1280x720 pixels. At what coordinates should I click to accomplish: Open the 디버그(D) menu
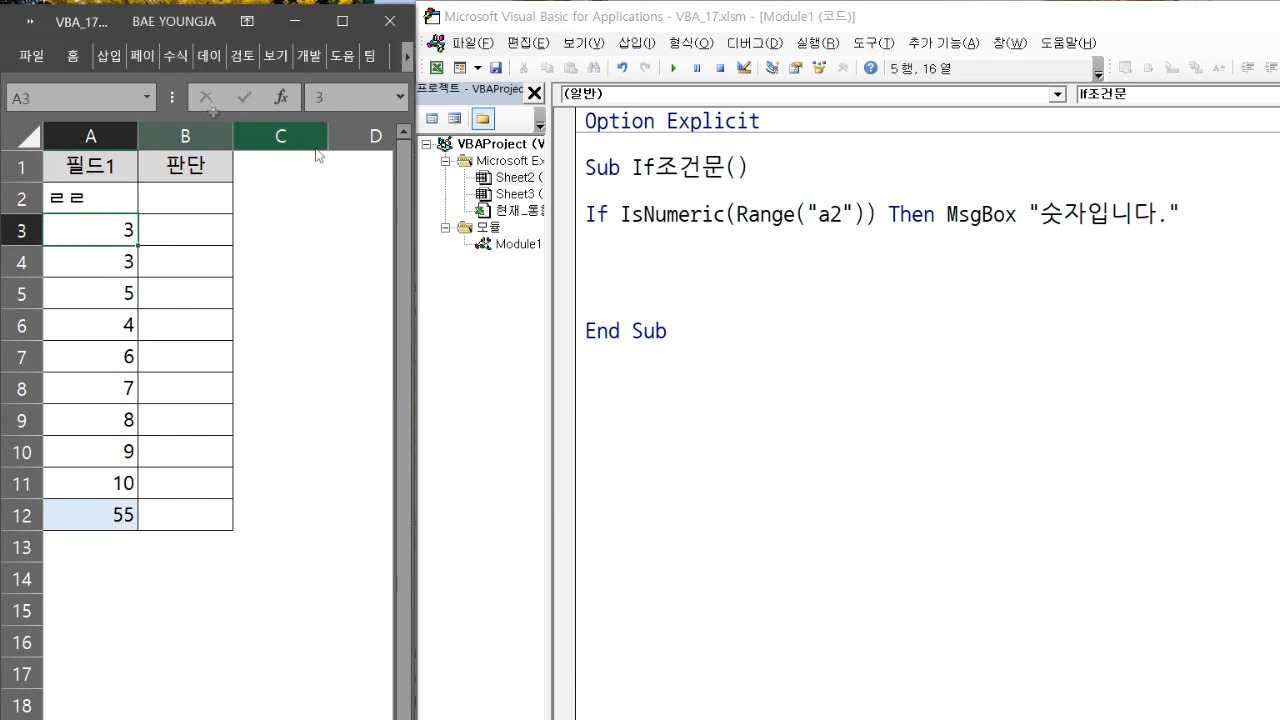pos(754,43)
